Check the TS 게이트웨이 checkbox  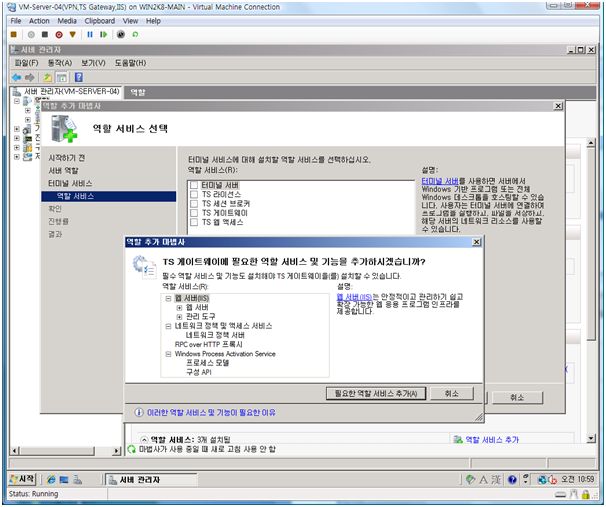click(194, 213)
